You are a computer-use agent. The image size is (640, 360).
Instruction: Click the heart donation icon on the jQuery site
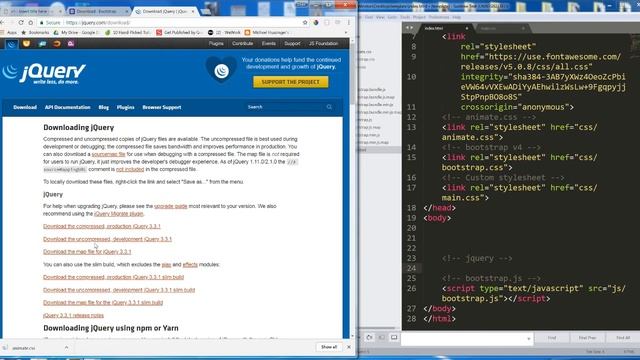(221, 70)
